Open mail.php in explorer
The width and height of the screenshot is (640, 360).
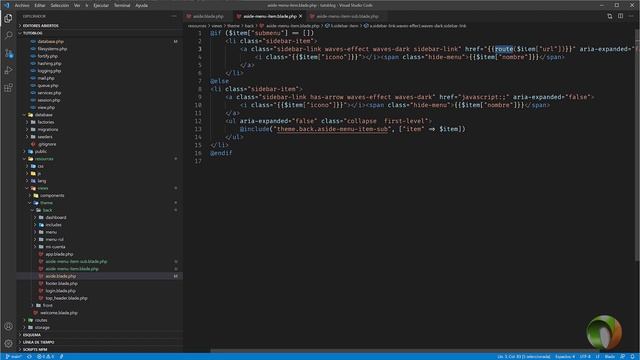(46, 78)
